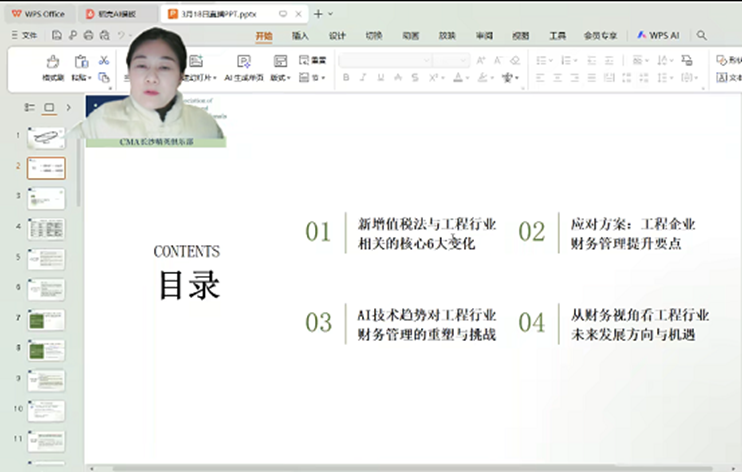The image size is (742, 472).
Task: Switch slide panel to outline view icon
Action: pyautogui.click(x=28, y=107)
